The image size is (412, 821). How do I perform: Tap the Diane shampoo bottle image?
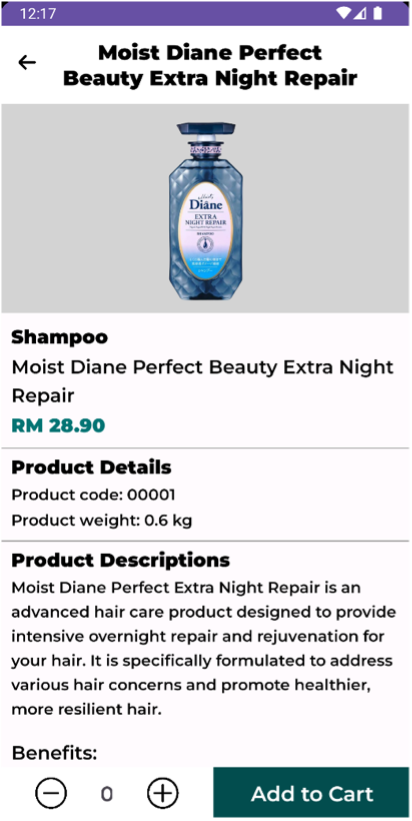tap(206, 211)
